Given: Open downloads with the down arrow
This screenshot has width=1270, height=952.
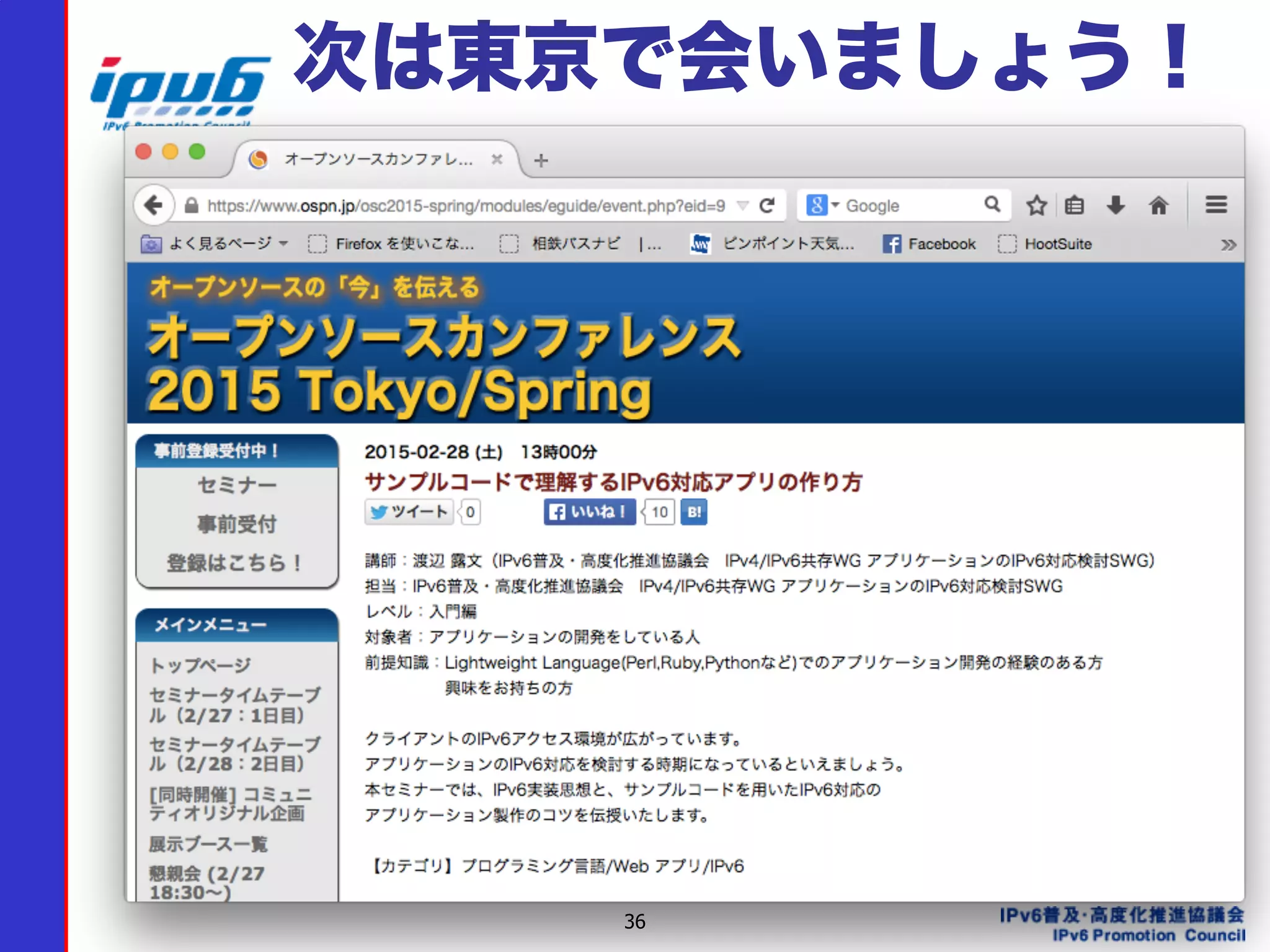Looking at the screenshot, I should [1116, 205].
